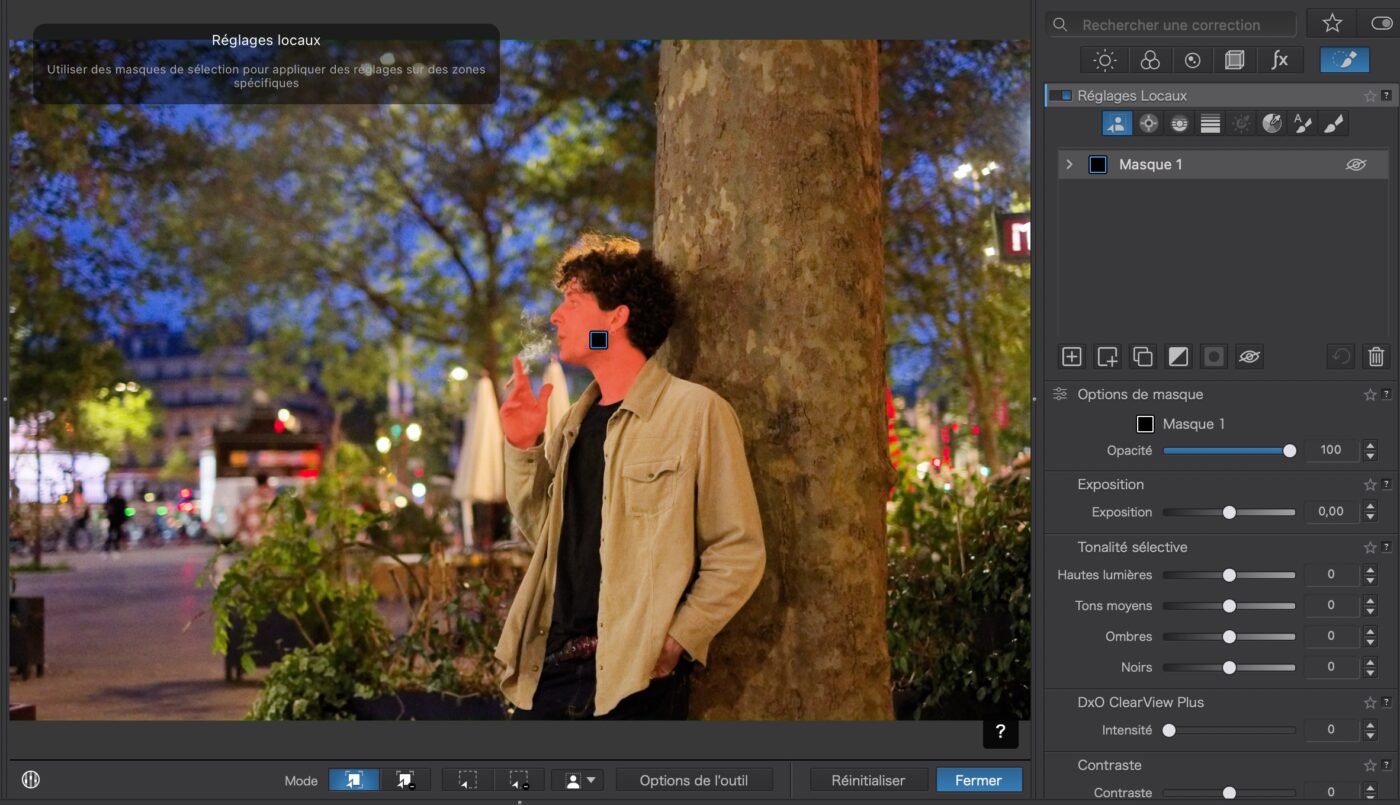
Task: Open the person mask type dropdown
Action: [577, 780]
